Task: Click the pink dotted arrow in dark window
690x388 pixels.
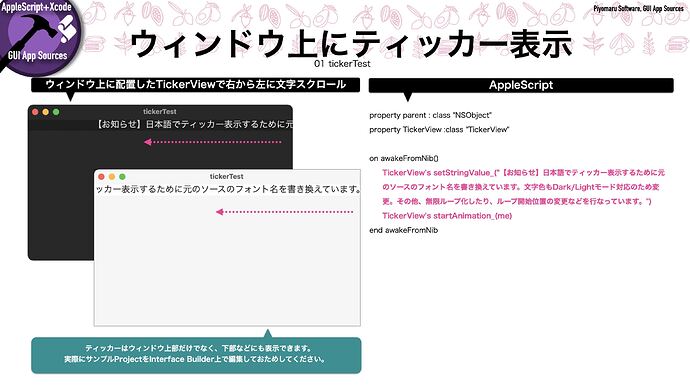Action: 213,142
